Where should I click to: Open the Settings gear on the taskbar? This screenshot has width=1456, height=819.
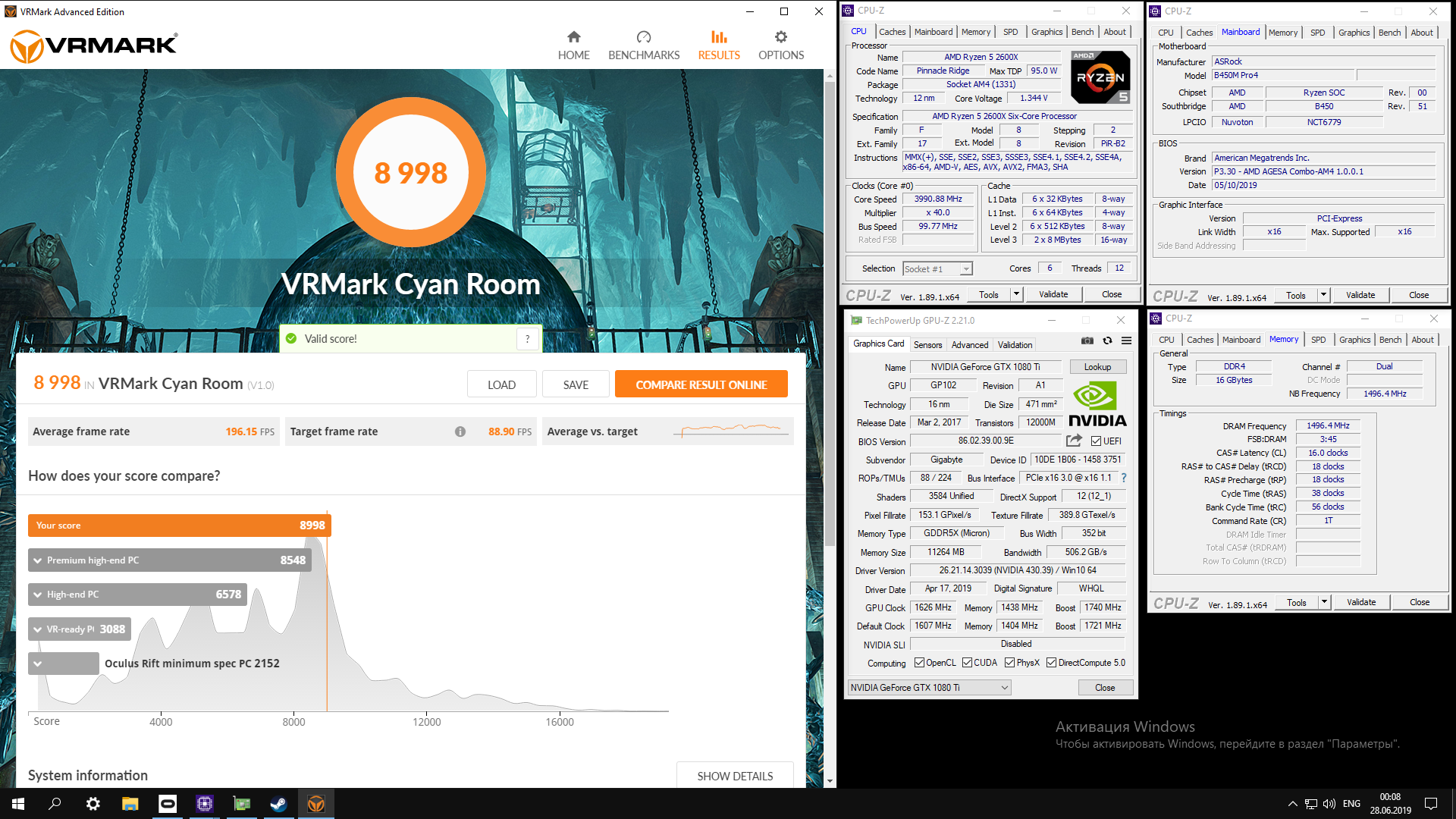coord(93,804)
